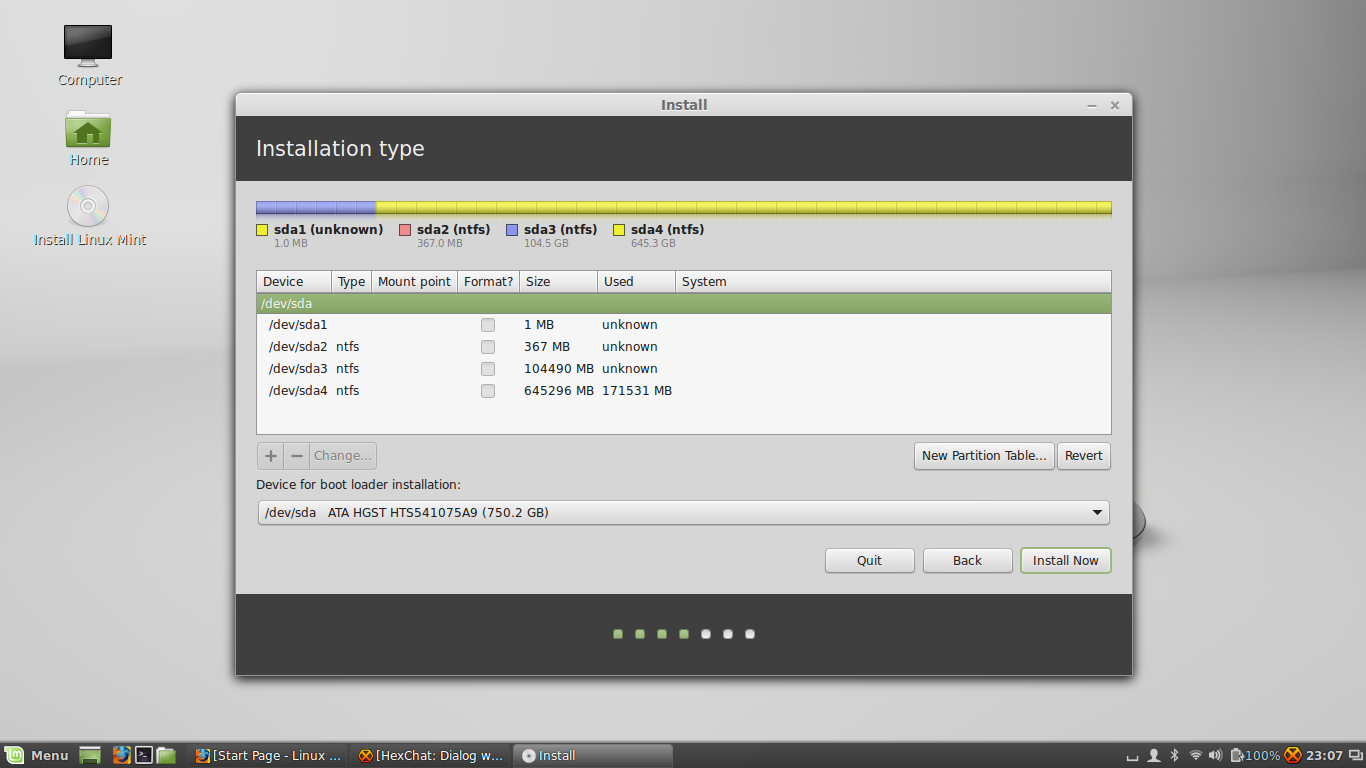1366x768 pixels.
Task: Click the 104490 MB size cell
Action: click(558, 369)
